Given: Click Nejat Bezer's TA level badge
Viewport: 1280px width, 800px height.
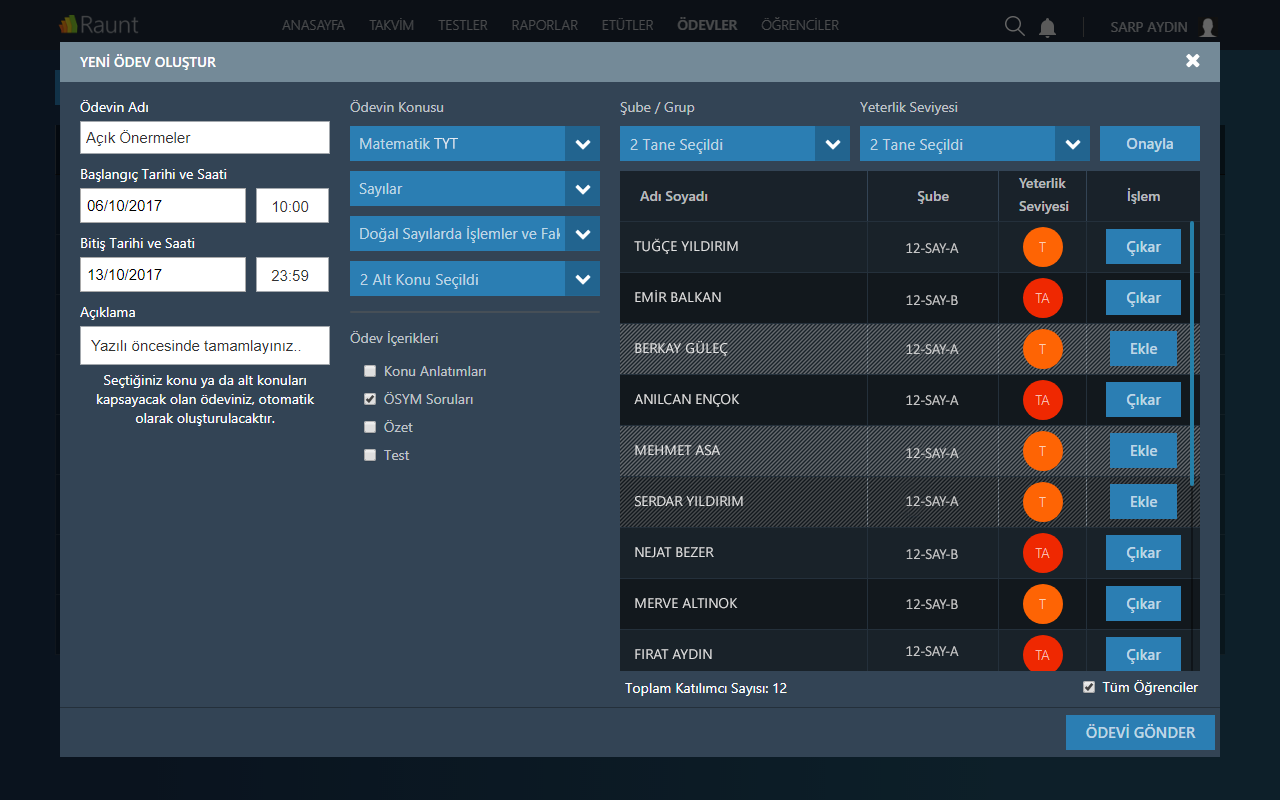Looking at the screenshot, I should pyautogui.click(x=1043, y=553).
